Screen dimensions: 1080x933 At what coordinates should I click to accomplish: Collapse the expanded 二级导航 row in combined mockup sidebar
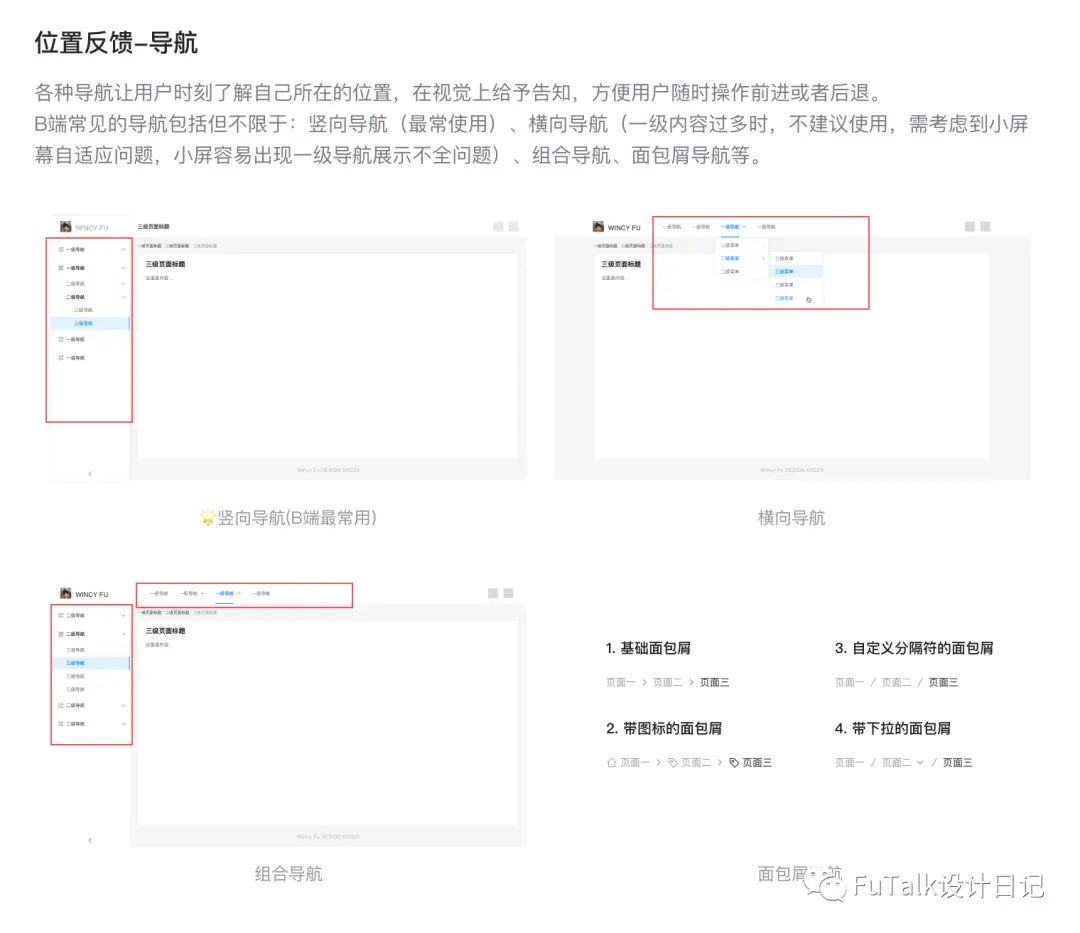91,633
